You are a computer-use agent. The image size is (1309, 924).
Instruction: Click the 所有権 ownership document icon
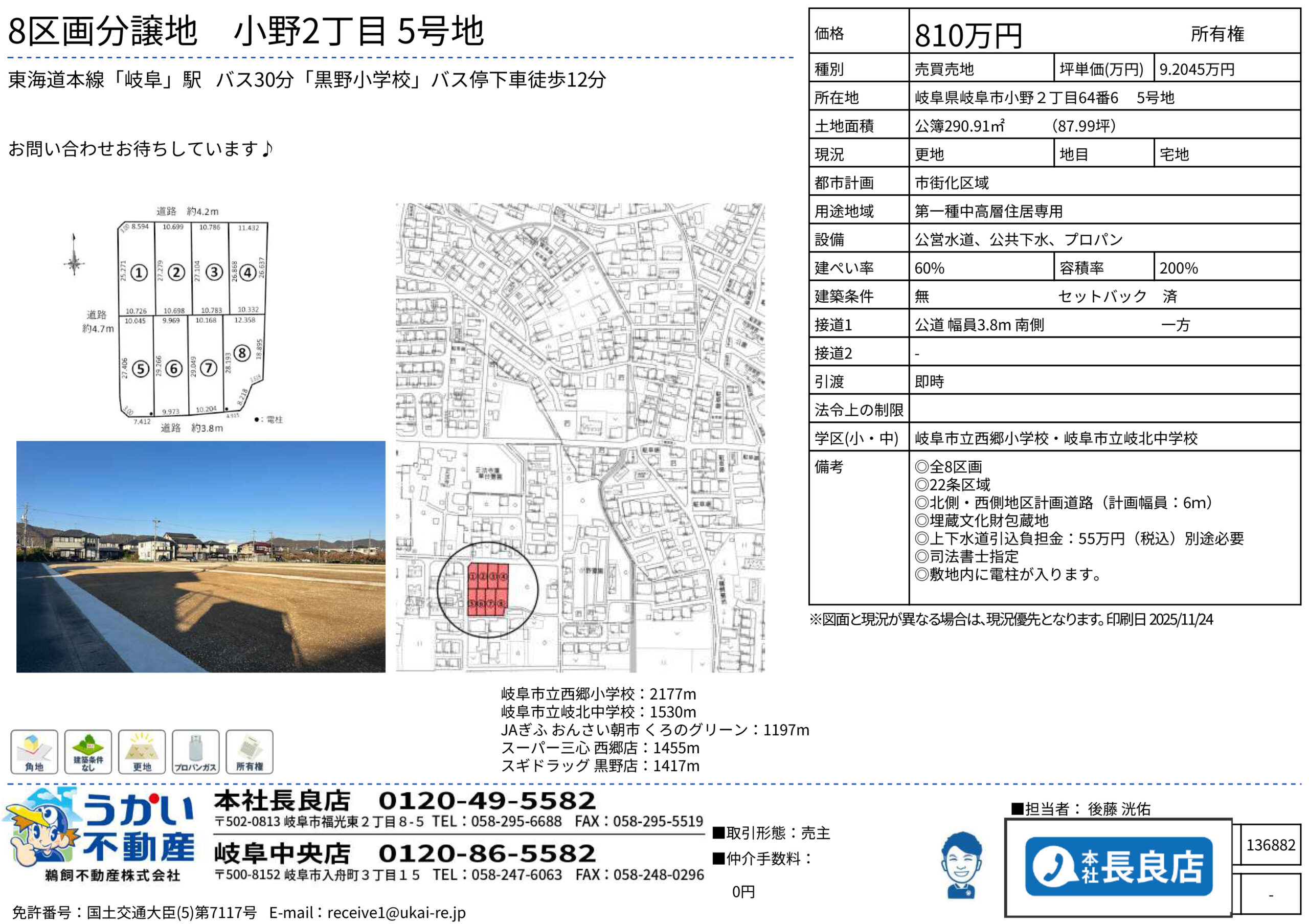(x=249, y=751)
